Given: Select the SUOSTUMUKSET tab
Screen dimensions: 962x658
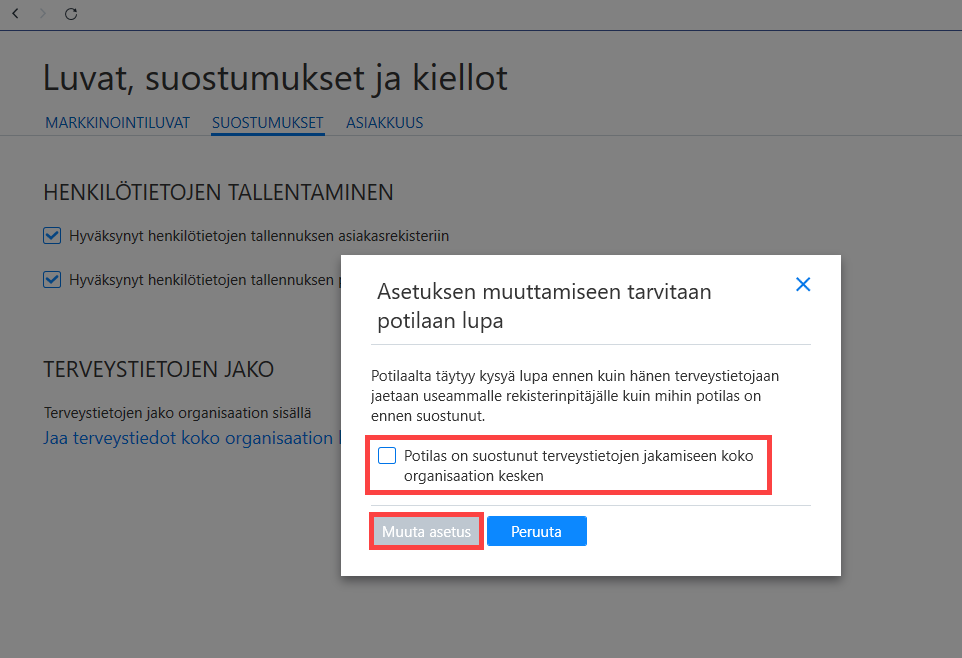Looking at the screenshot, I should 267,123.
